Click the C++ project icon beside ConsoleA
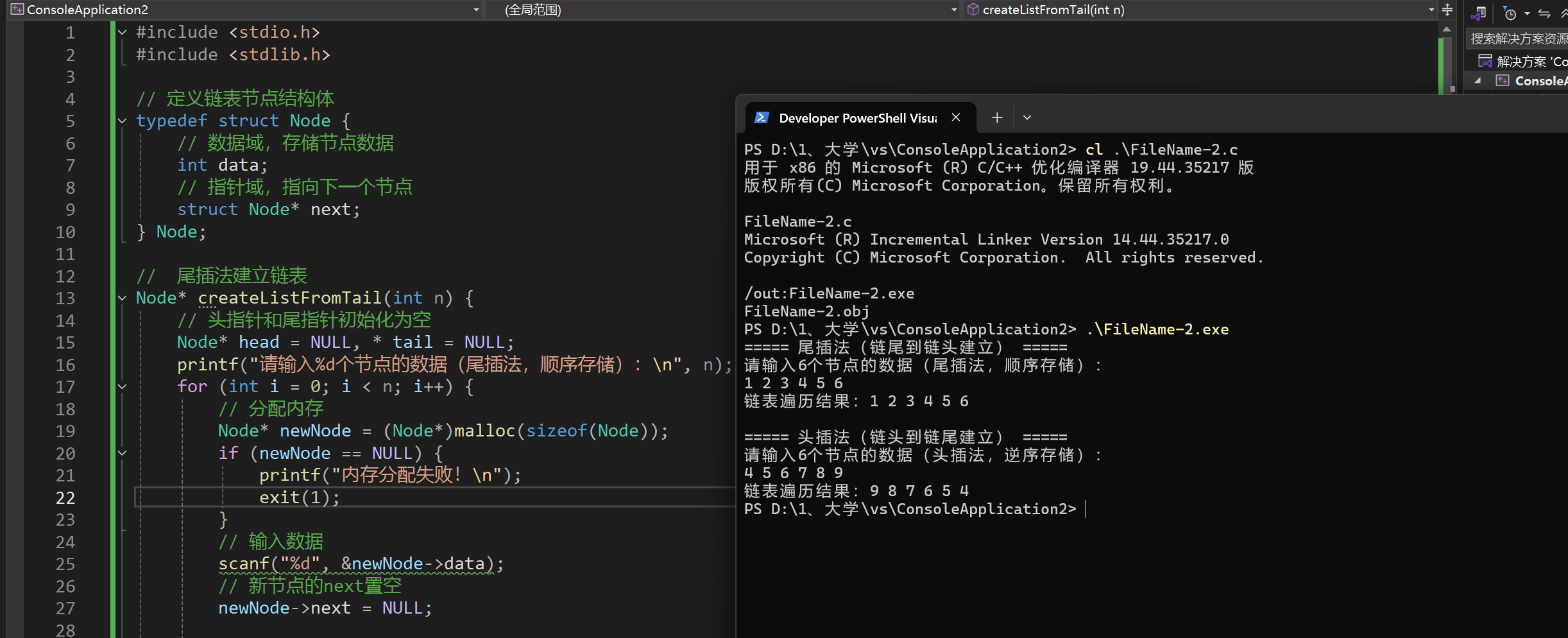 pos(1503,80)
